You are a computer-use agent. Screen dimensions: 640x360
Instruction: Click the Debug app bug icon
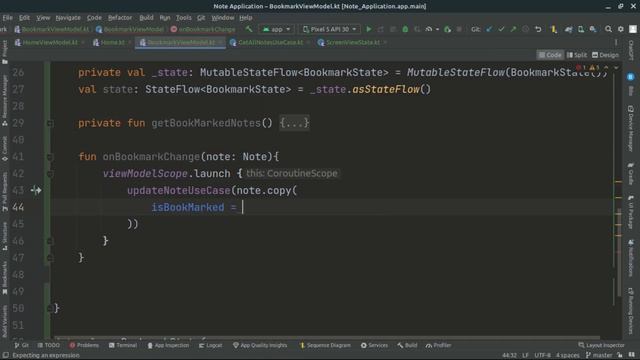[x=405, y=29]
